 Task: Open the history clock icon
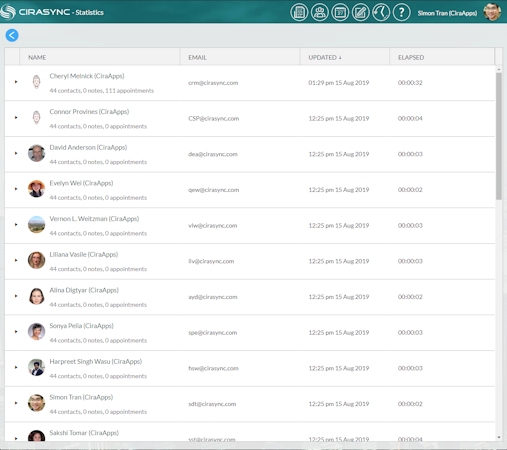click(x=381, y=13)
